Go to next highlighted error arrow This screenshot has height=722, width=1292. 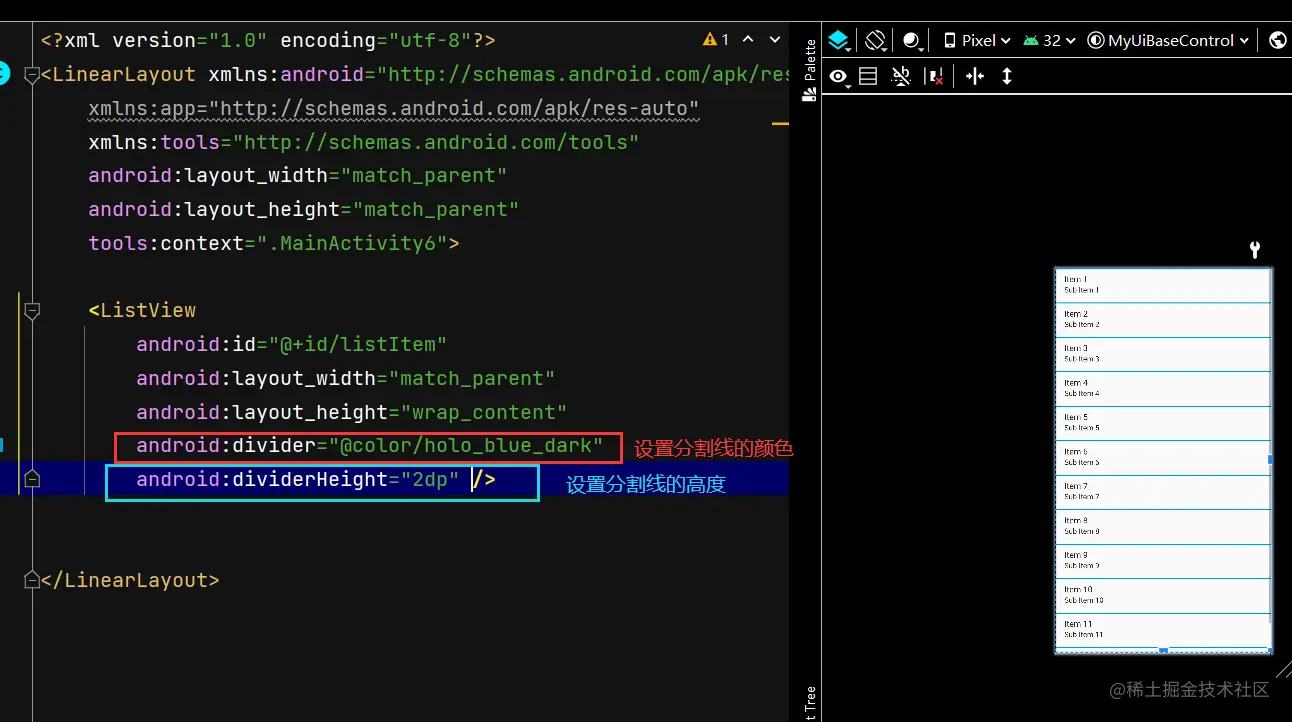774,40
